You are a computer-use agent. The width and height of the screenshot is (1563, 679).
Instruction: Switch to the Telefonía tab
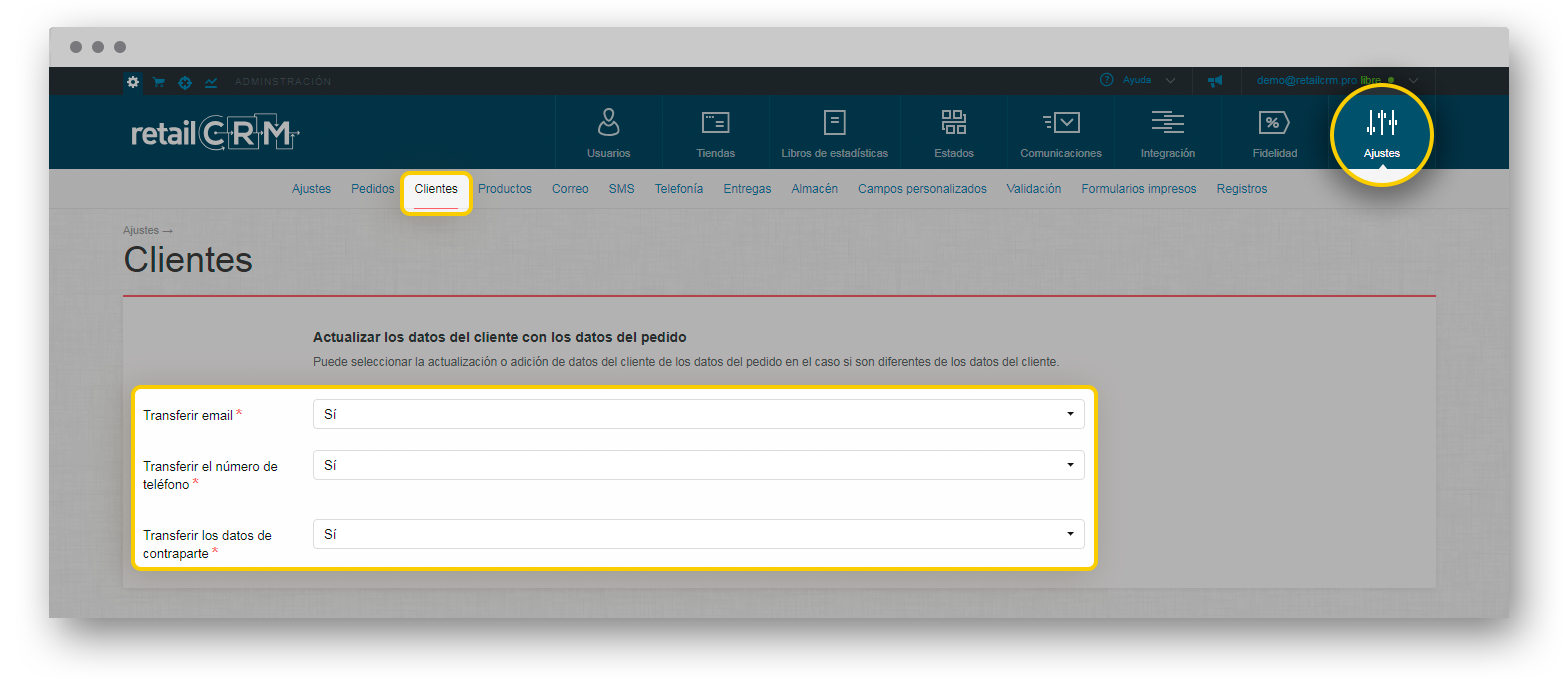pyautogui.click(x=679, y=189)
